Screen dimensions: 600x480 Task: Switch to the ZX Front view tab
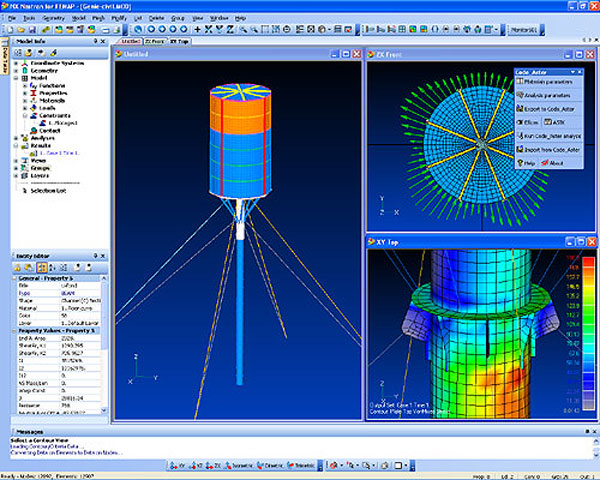point(154,41)
